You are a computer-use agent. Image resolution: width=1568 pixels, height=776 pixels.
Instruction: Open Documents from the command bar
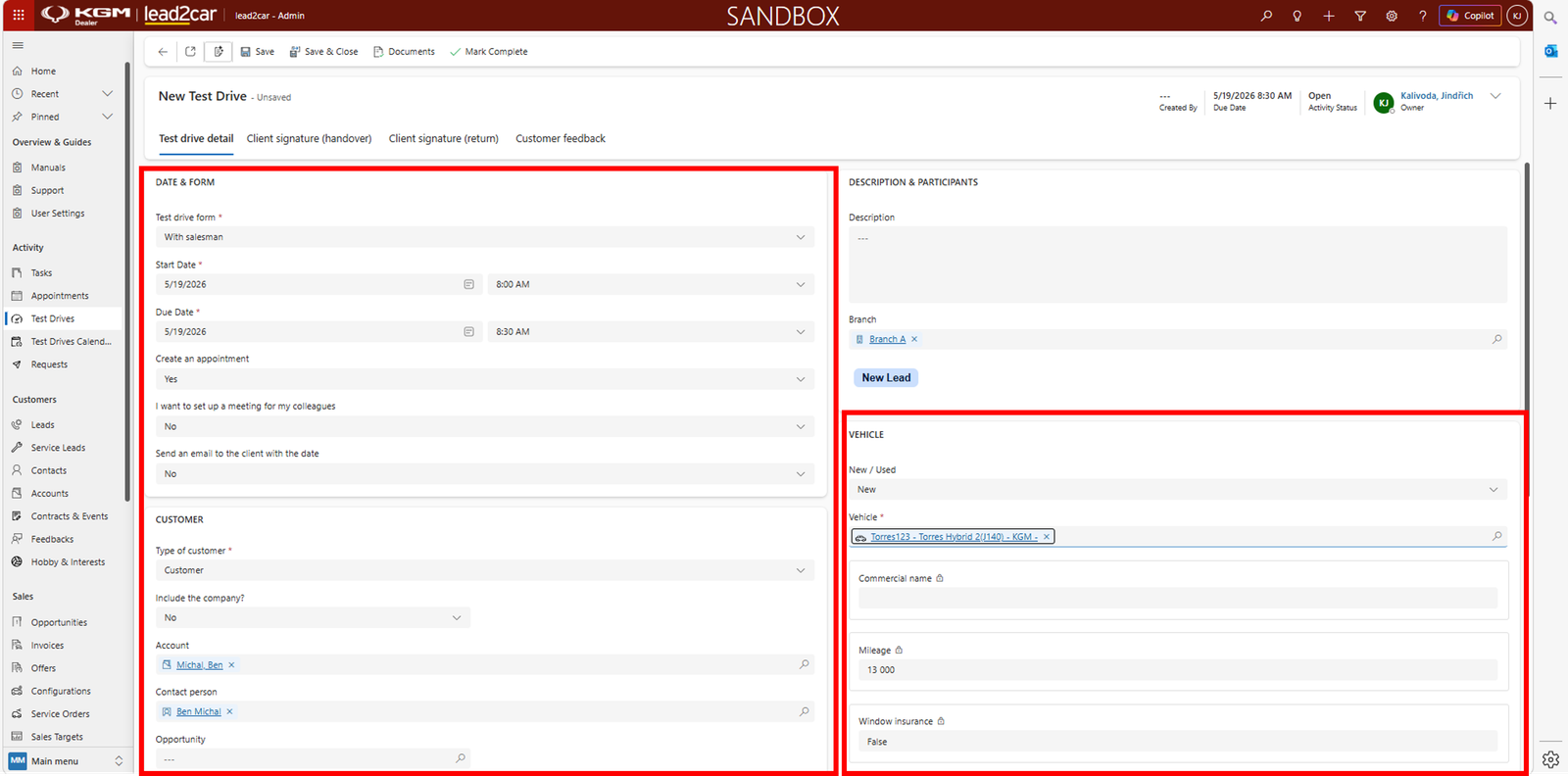404,52
